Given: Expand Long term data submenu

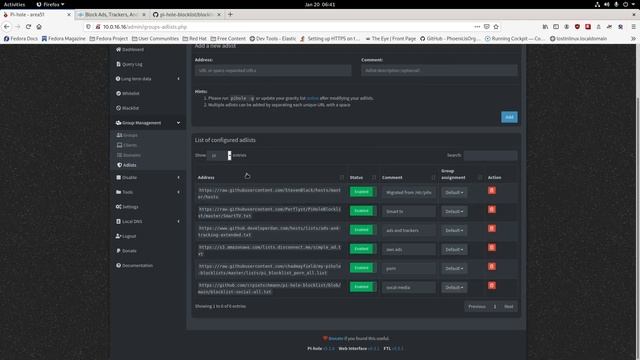Looking at the screenshot, I should pyautogui.click(x=148, y=79).
